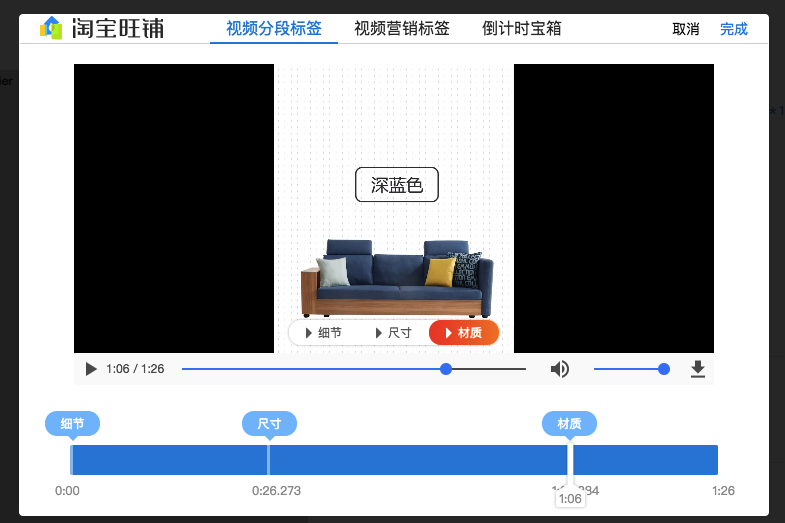Click the 完成 link
The width and height of the screenshot is (785, 523).
coord(733,29)
